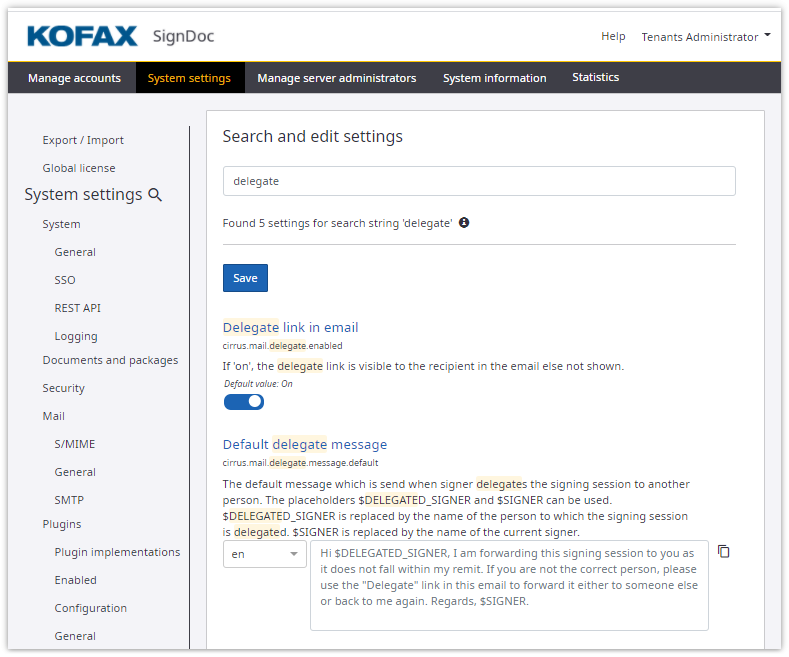This screenshot has height=657, width=789.
Task: Open the 'en' language dropdown
Action: tap(264, 554)
